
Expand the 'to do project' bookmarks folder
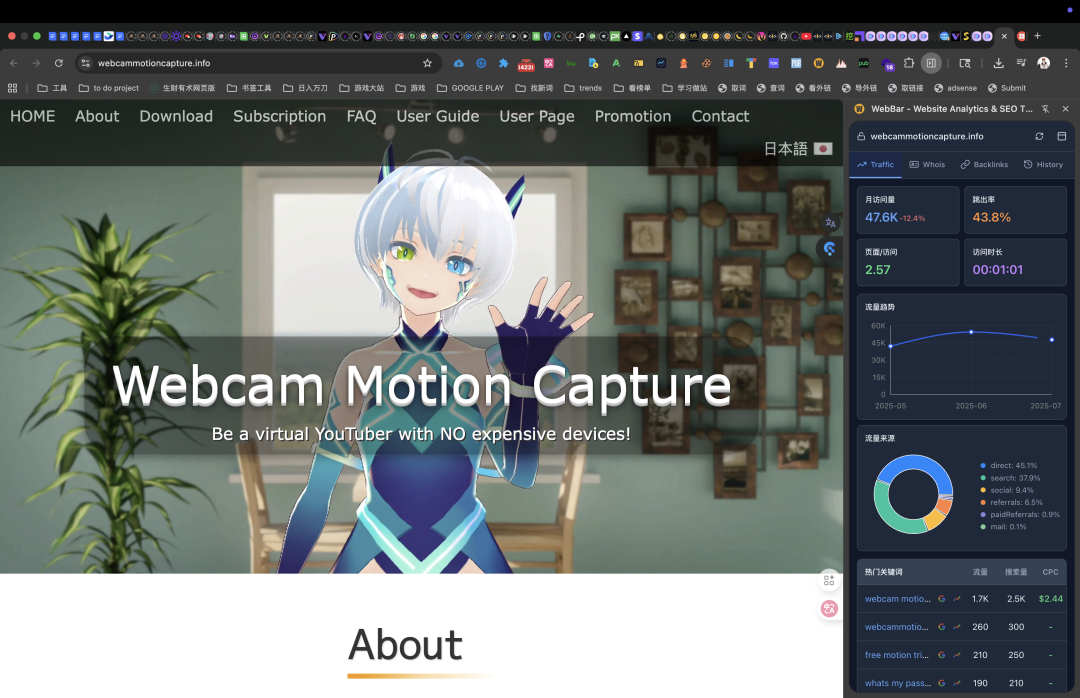109,88
